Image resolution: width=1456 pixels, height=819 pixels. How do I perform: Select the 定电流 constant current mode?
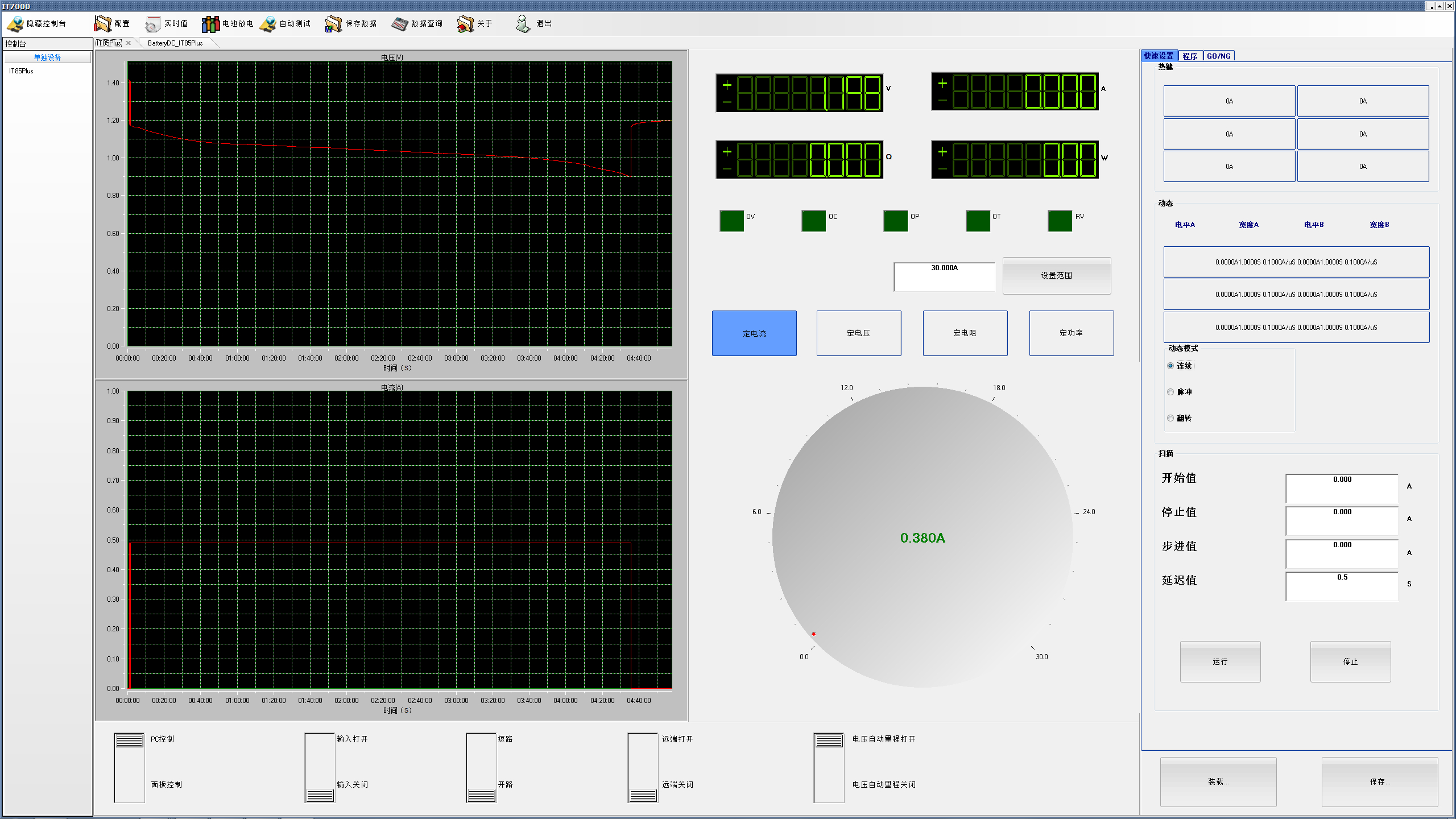coord(754,333)
